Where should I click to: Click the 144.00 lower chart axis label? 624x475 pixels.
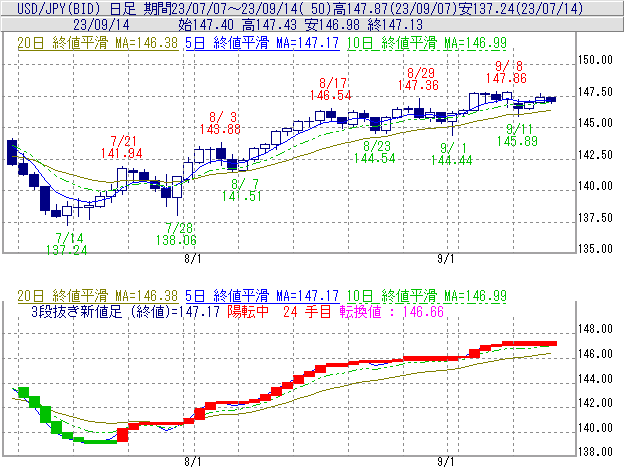tap(595, 379)
